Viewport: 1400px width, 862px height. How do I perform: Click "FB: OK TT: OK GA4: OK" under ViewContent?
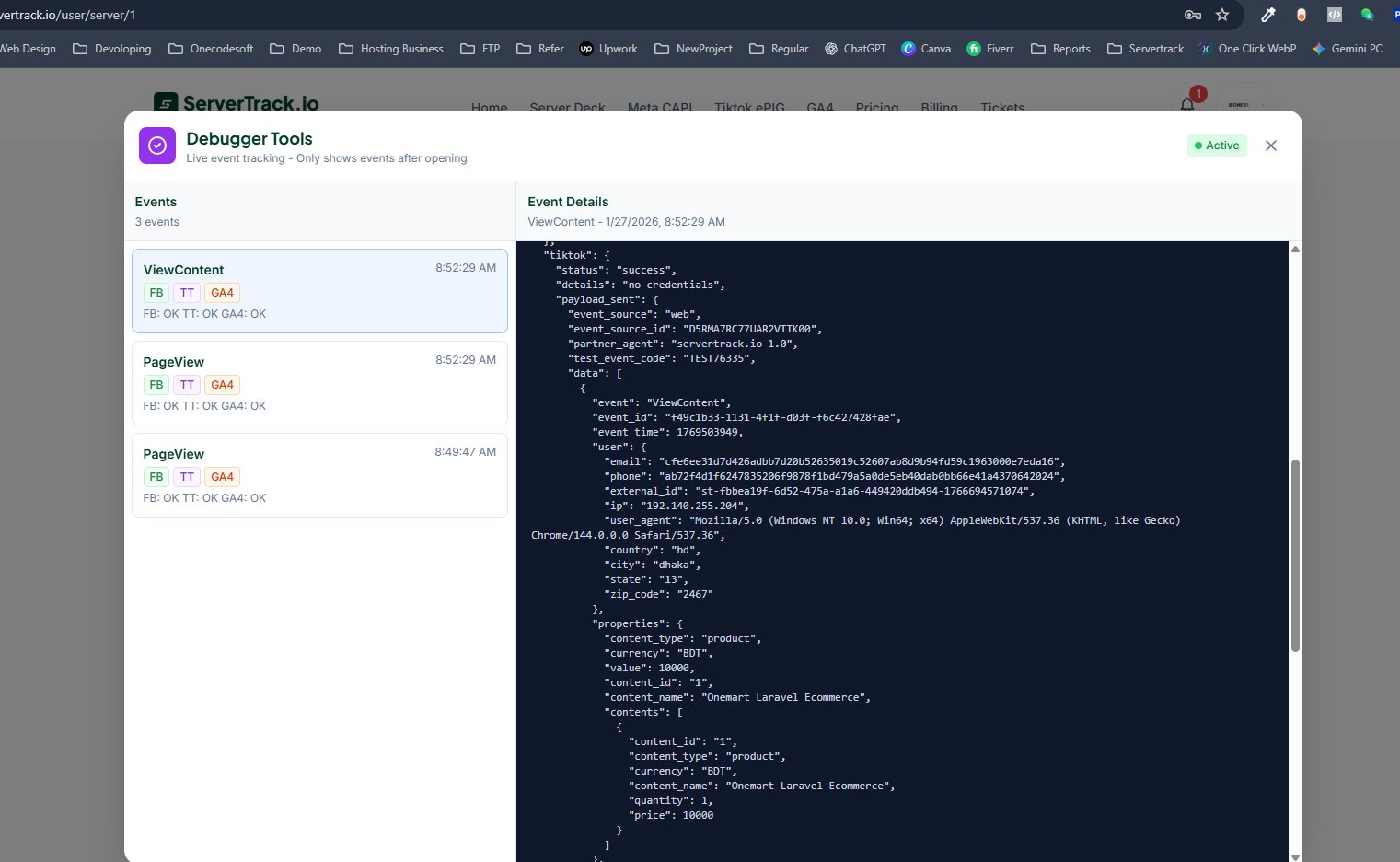tap(204, 314)
